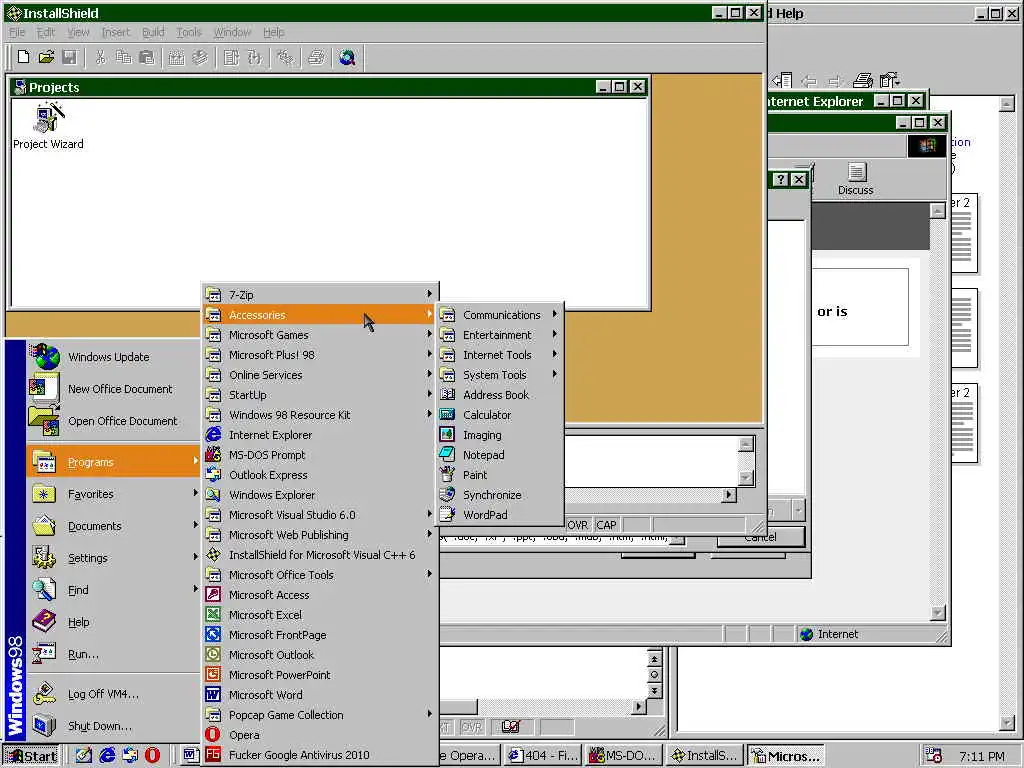Screen dimensions: 1024x768
Task: Click the Help window scrollbar down arrow
Action: coord(1007,722)
